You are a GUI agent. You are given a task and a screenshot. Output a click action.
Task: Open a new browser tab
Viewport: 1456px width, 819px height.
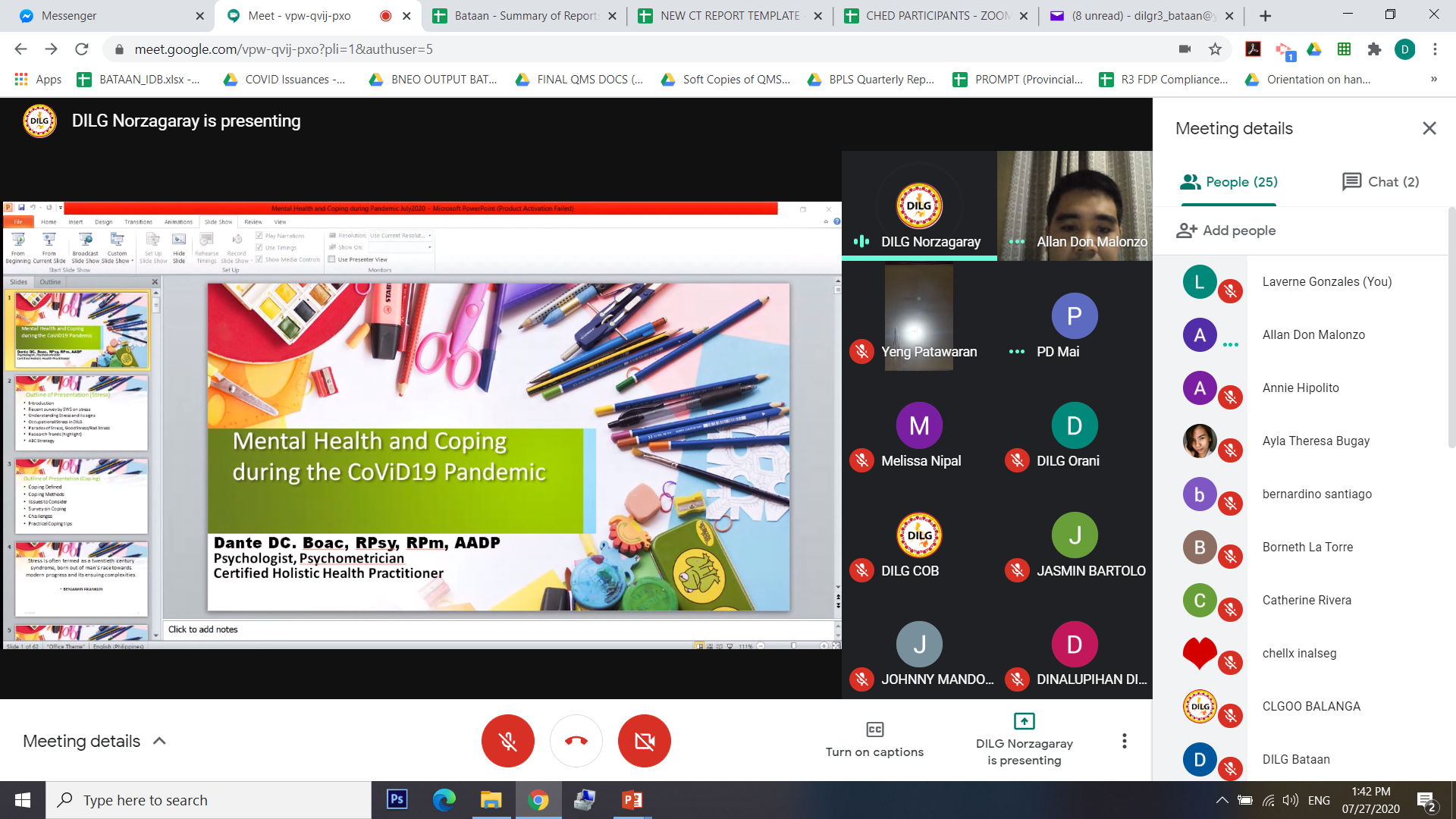click(1265, 16)
